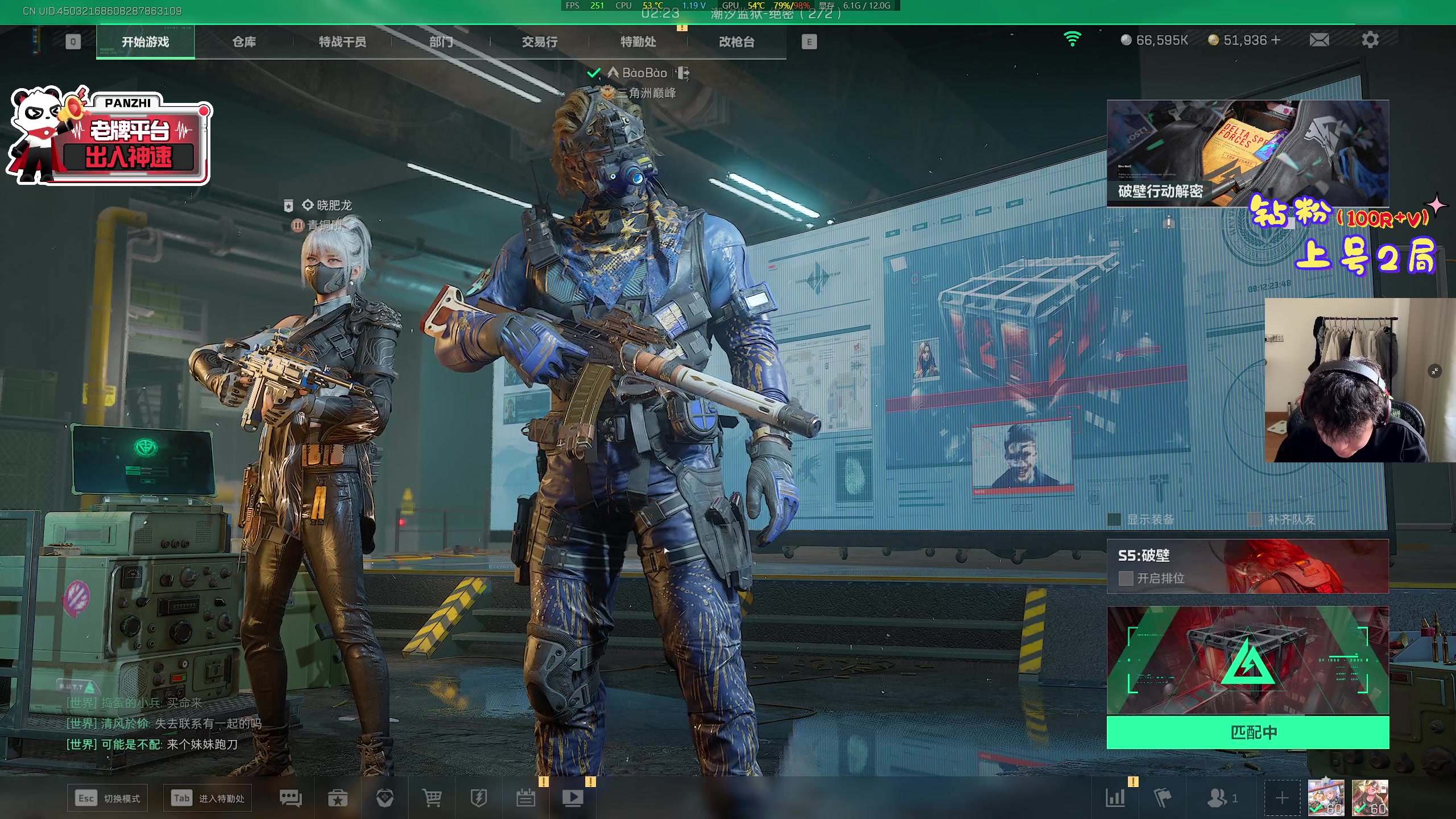
Task: Click the 三角洲巅峰 rank label
Action: [x=647, y=93]
